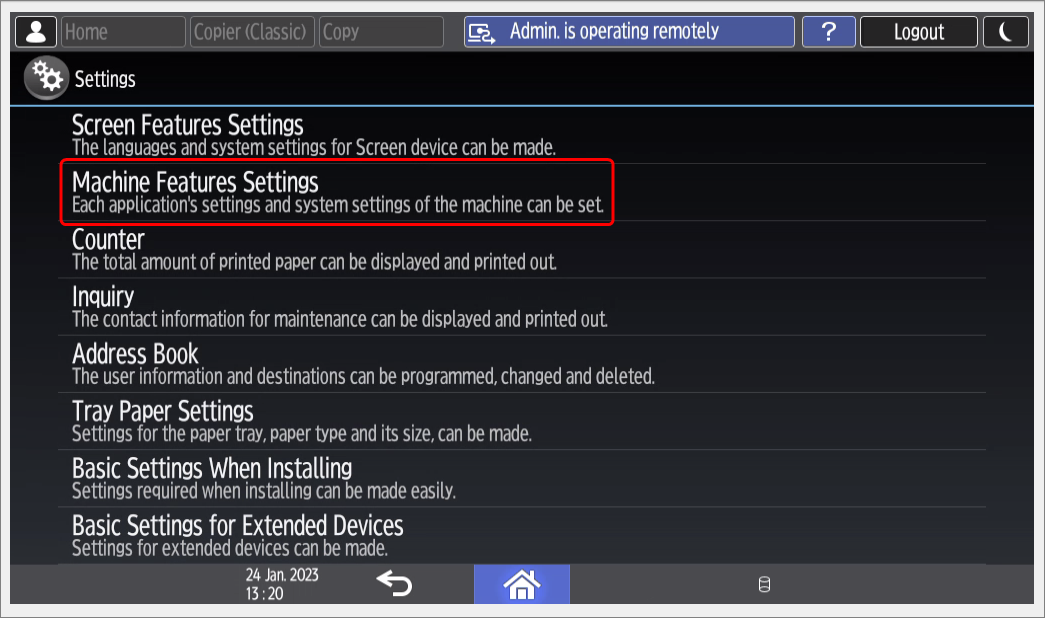Image resolution: width=1045 pixels, height=618 pixels.
Task: Click the Logout button
Action: (x=919, y=32)
